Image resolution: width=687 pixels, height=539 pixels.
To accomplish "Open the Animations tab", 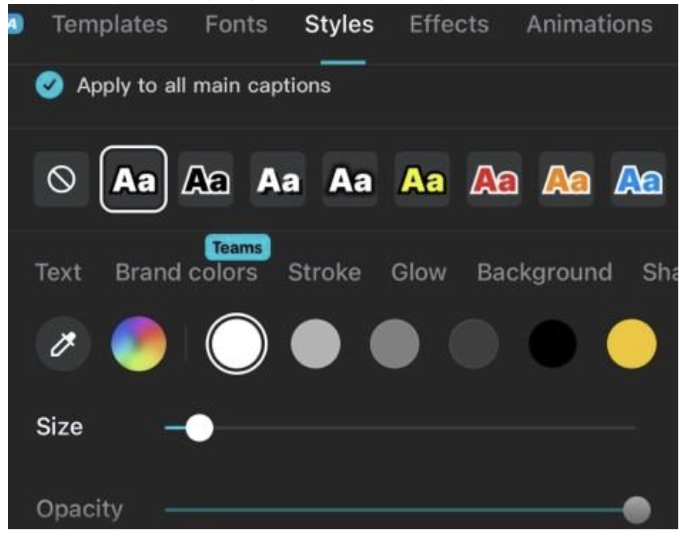I will tap(589, 24).
